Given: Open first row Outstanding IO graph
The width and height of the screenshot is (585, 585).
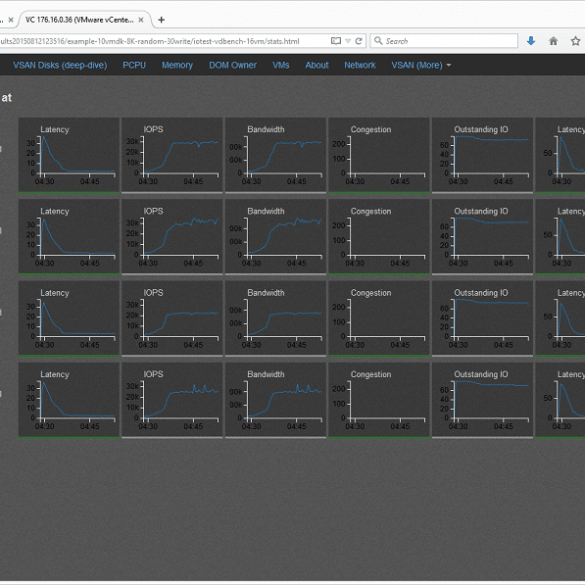Looking at the screenshot, I should (482, 156).
